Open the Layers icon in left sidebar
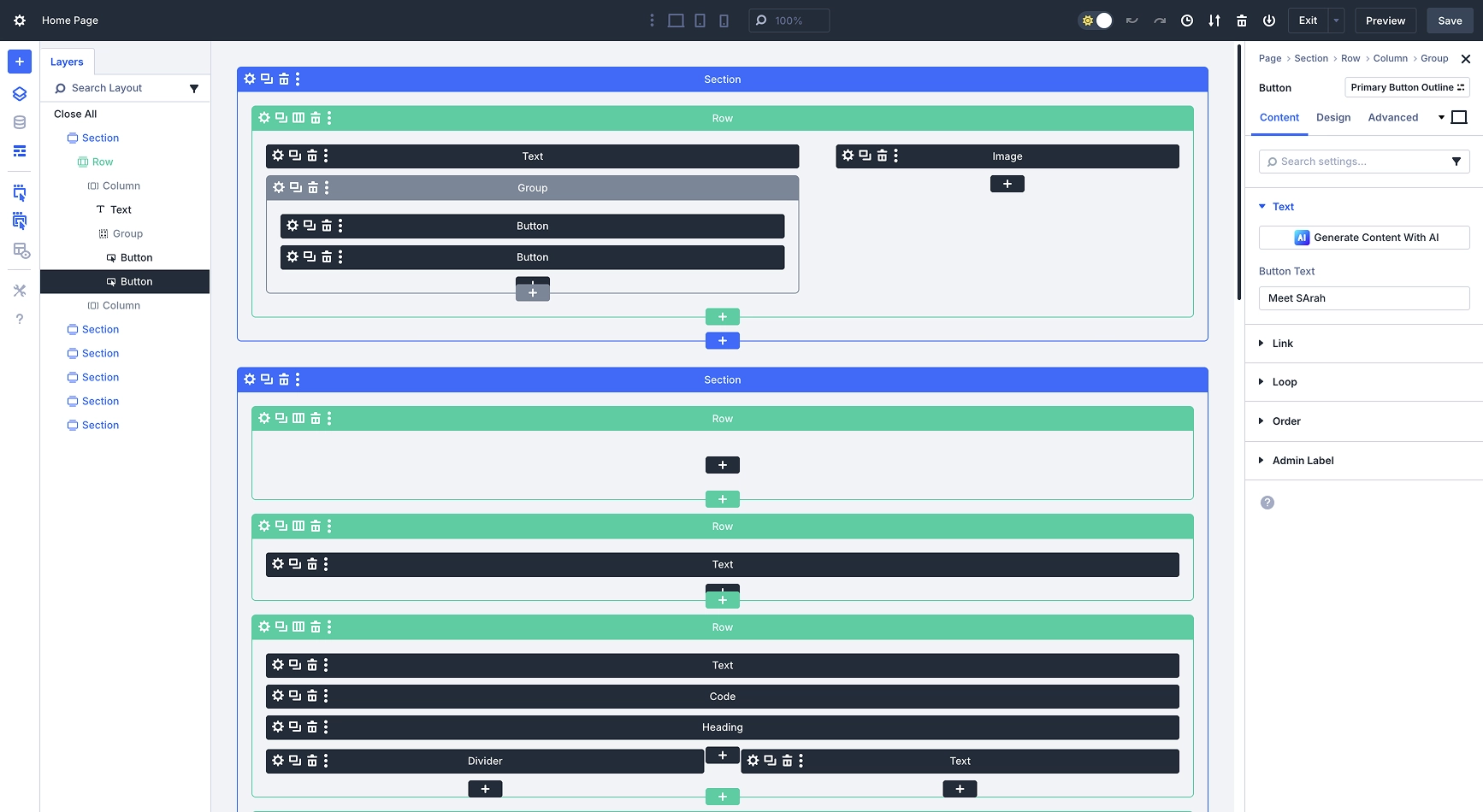Screen dimensions: 1483x812 click(x=20, y=94)
